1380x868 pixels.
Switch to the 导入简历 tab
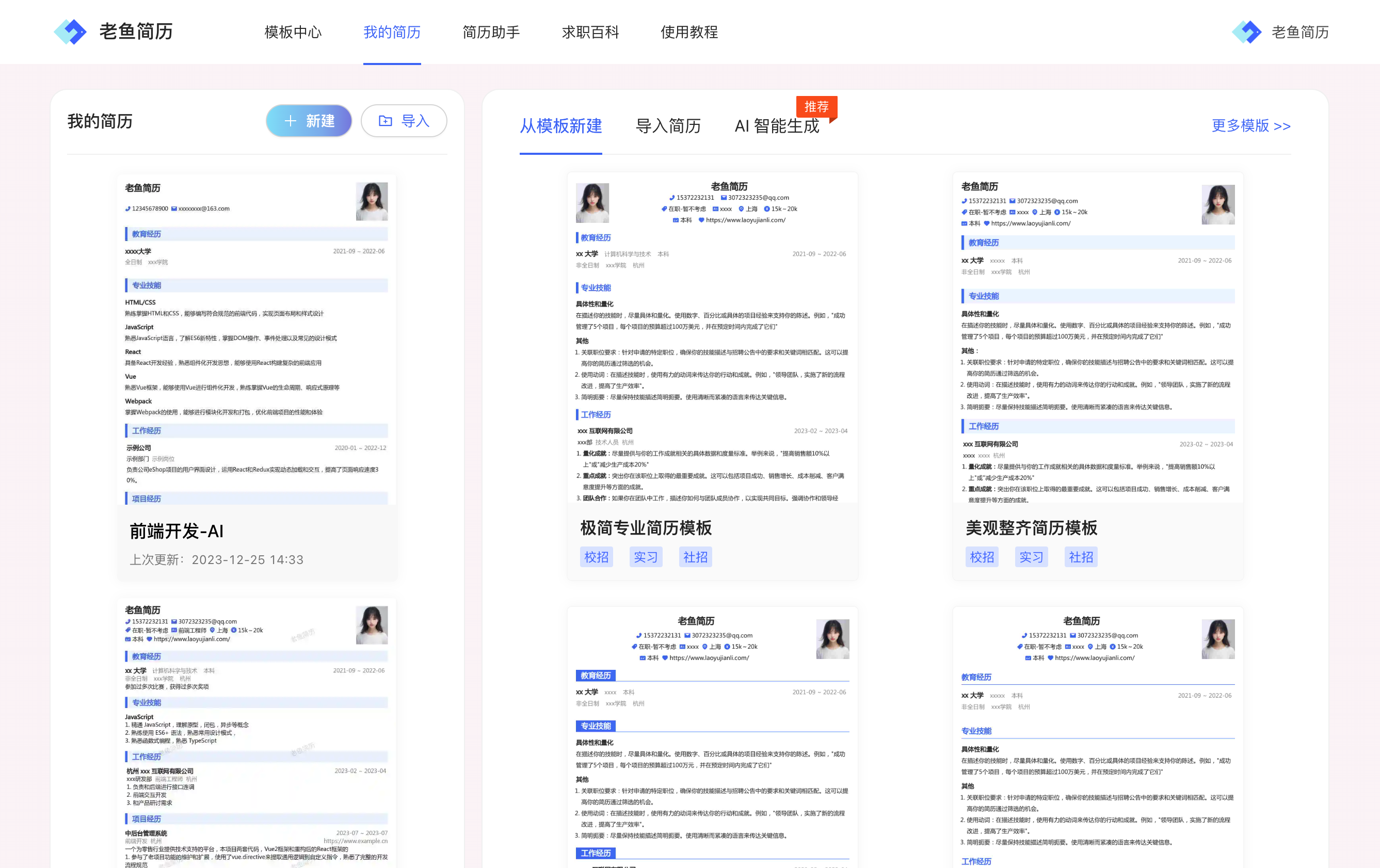tap(668, 125)
